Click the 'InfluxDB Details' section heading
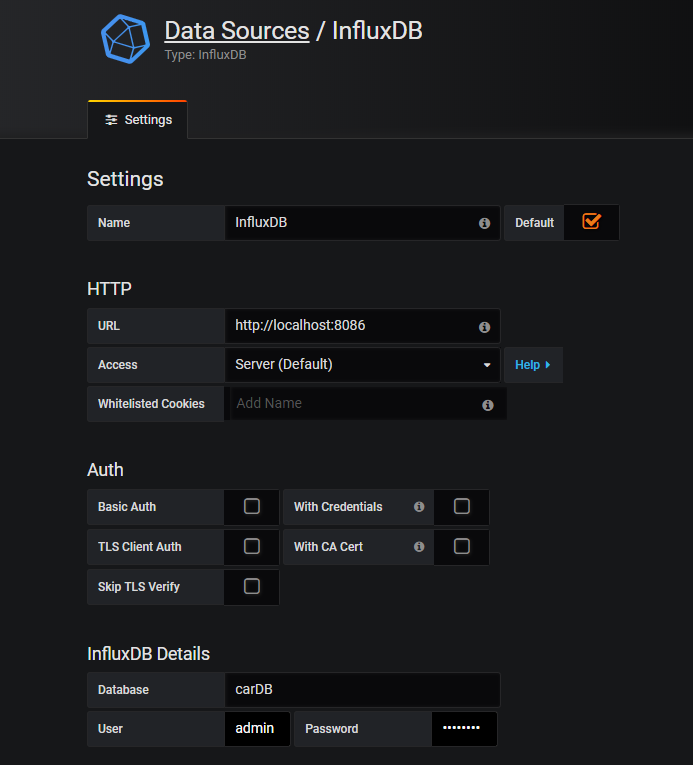Viewport: 693px width, 765px height. [x=148, y=654]
